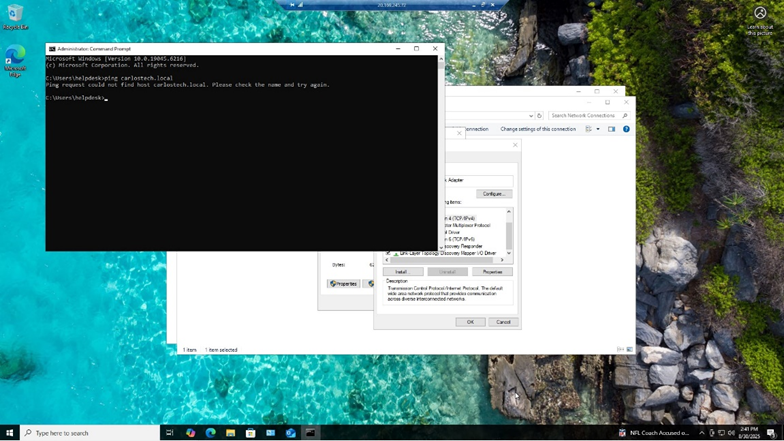Open File Explorer from the taskbar

click(x=230, y=433)
